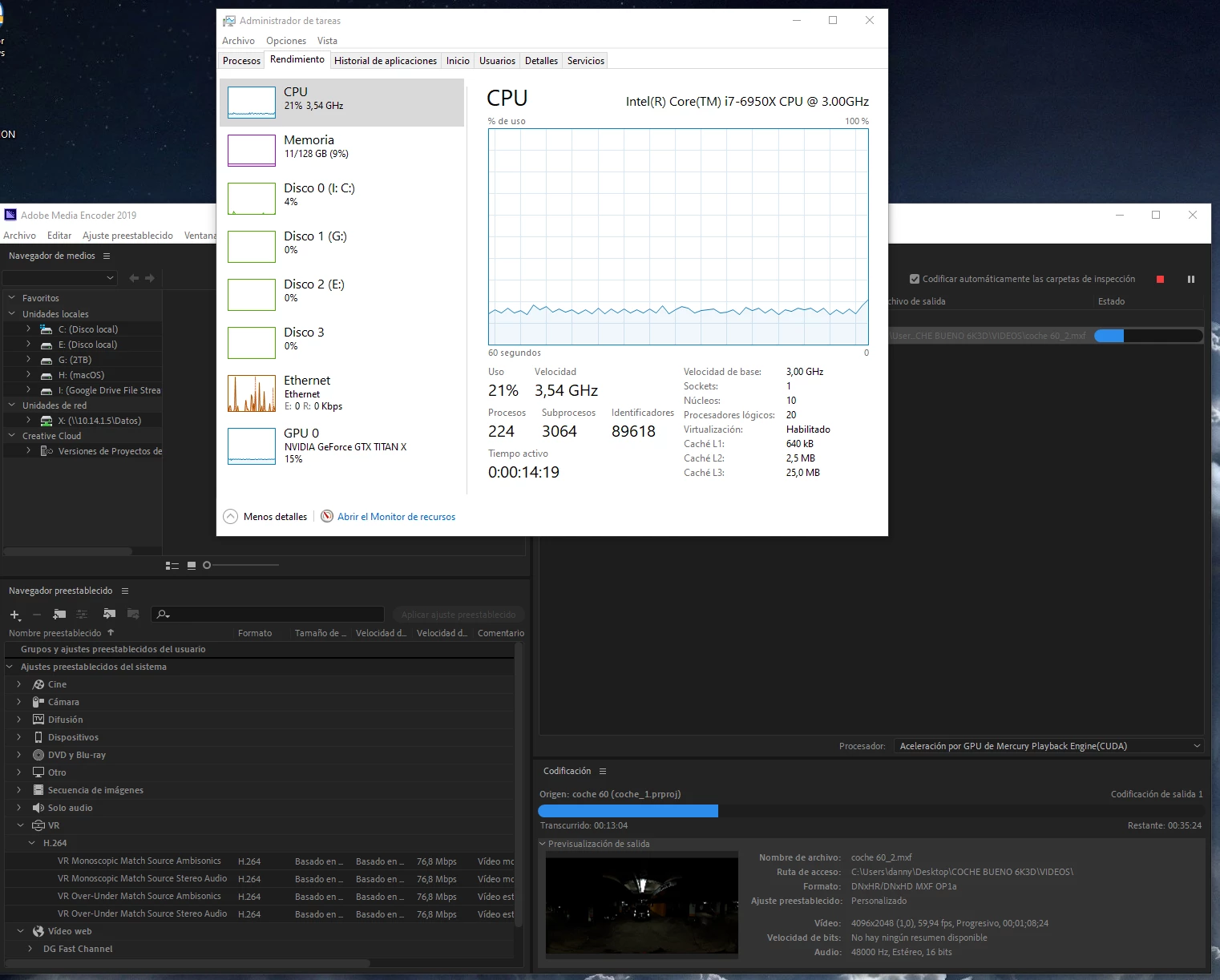Click delete preset minus icon

pos(37,615)
